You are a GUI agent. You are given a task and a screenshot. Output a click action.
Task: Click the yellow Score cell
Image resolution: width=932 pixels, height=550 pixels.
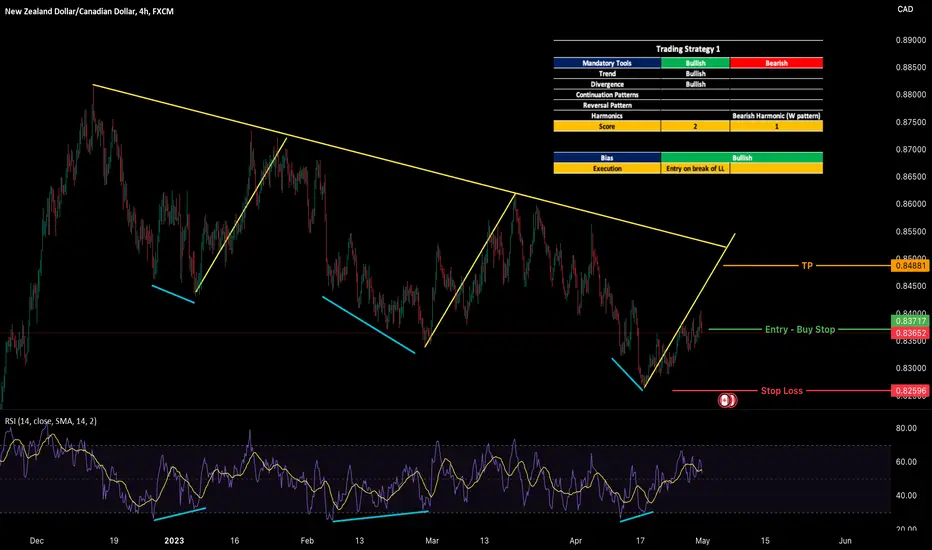[607, 127]
